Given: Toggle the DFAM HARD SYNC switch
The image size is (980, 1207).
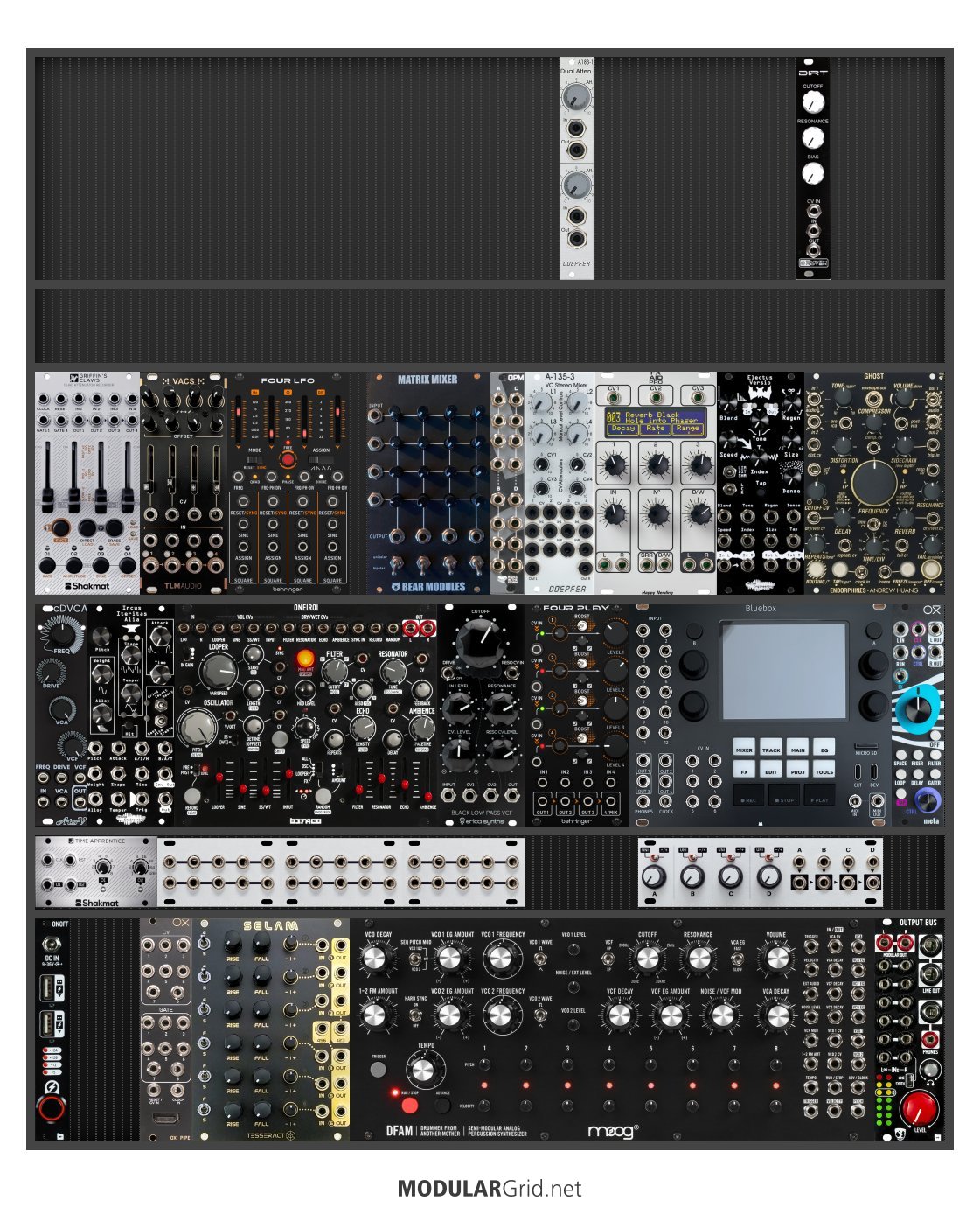Looking at the screenshot, I should 414,1017.
